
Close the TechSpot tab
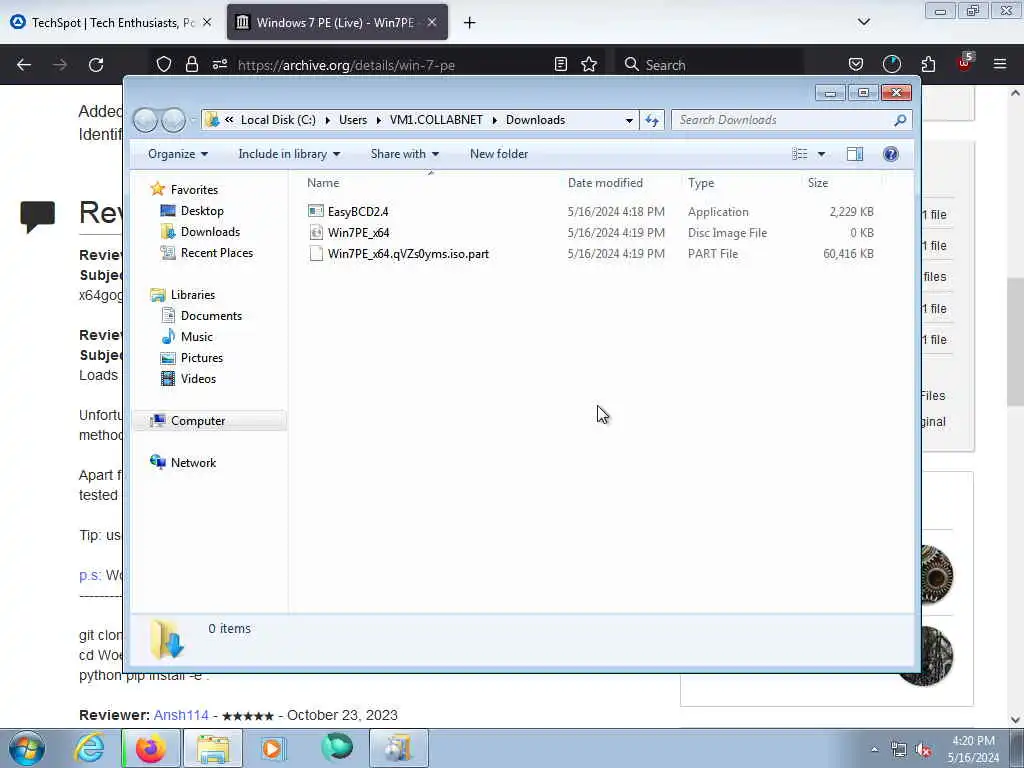point(207,23)
